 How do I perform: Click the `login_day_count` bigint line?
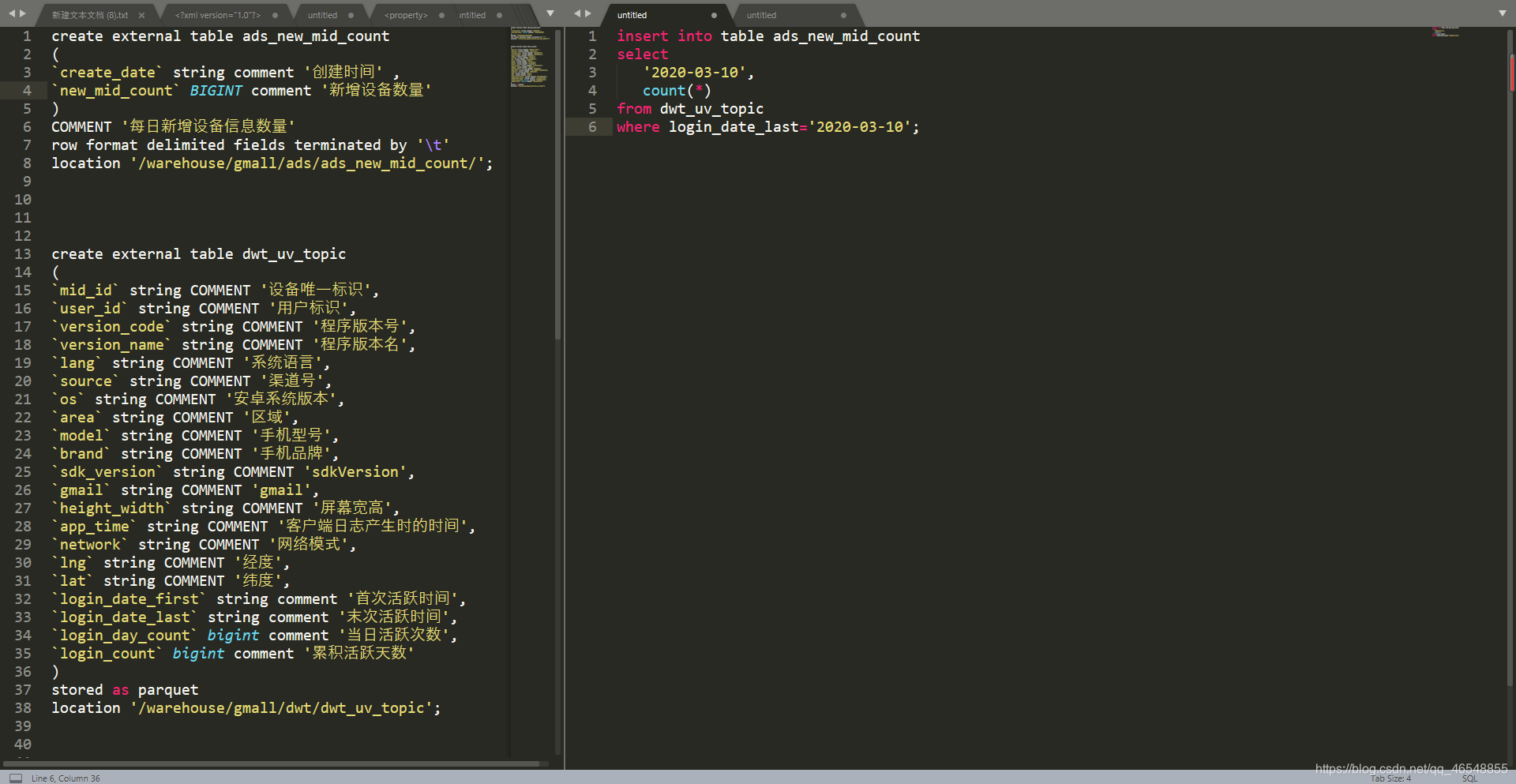(254, 636)
